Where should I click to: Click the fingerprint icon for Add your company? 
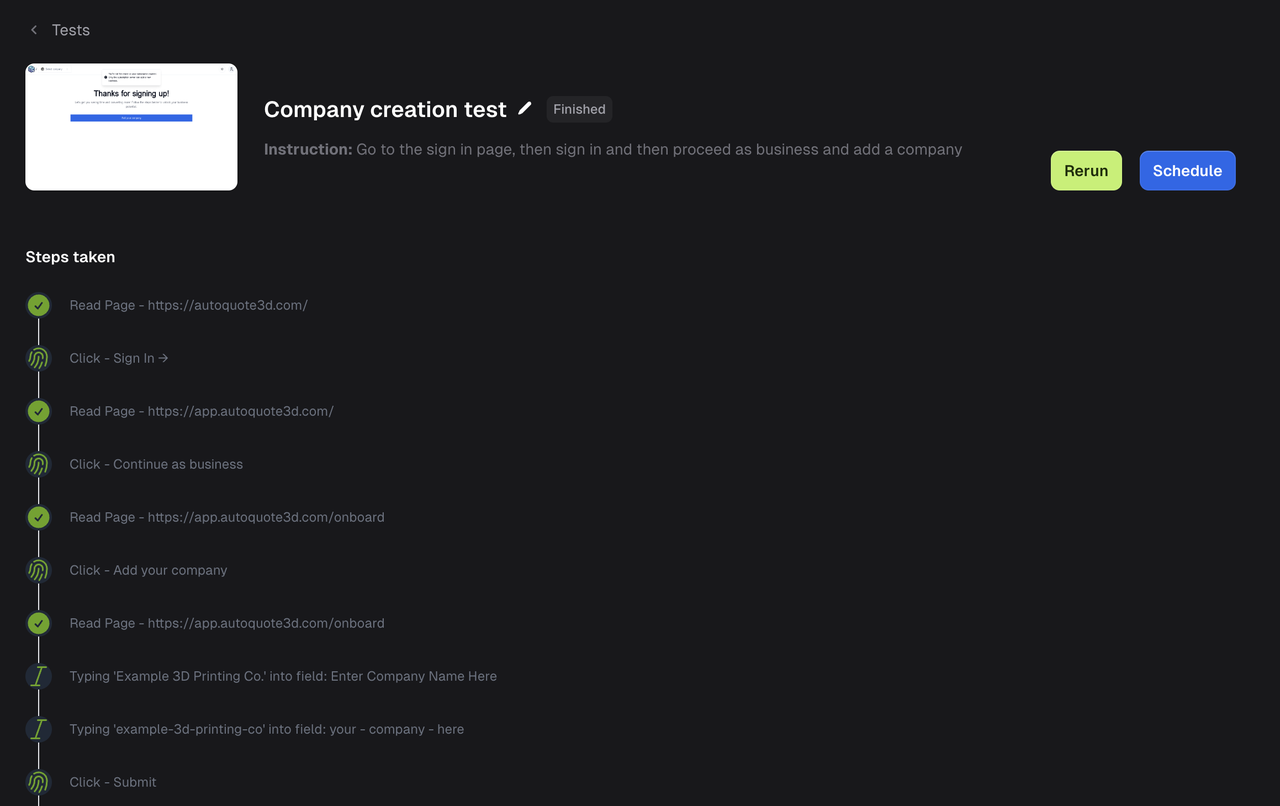click(x=38, y=570)
